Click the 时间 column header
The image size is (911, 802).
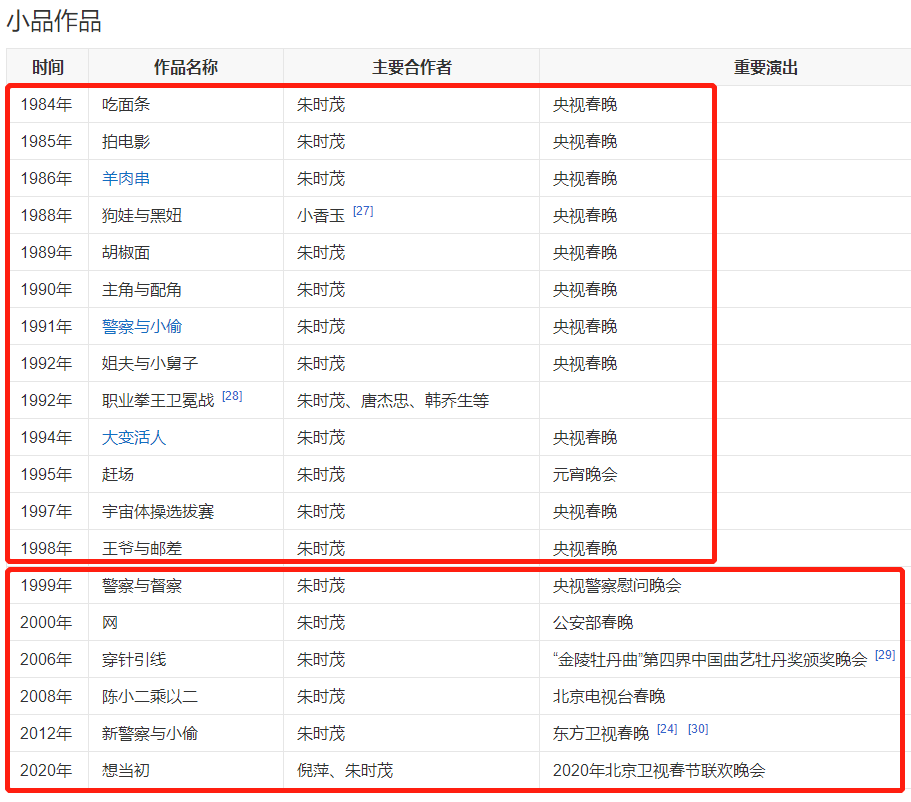(x=49, y=66)
